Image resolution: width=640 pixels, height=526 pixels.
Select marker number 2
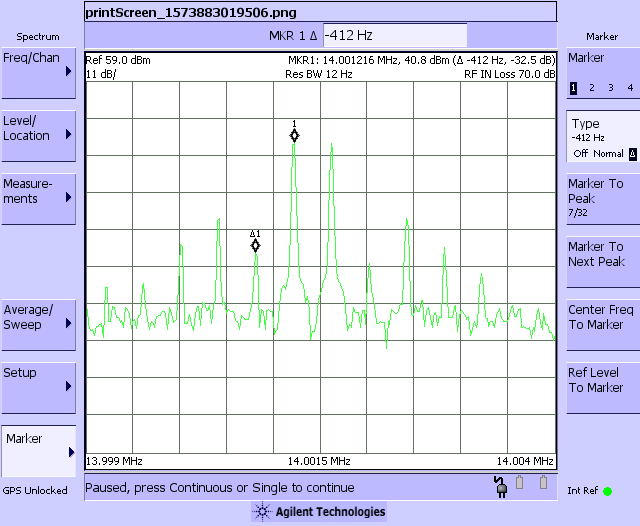pos(592,88)
